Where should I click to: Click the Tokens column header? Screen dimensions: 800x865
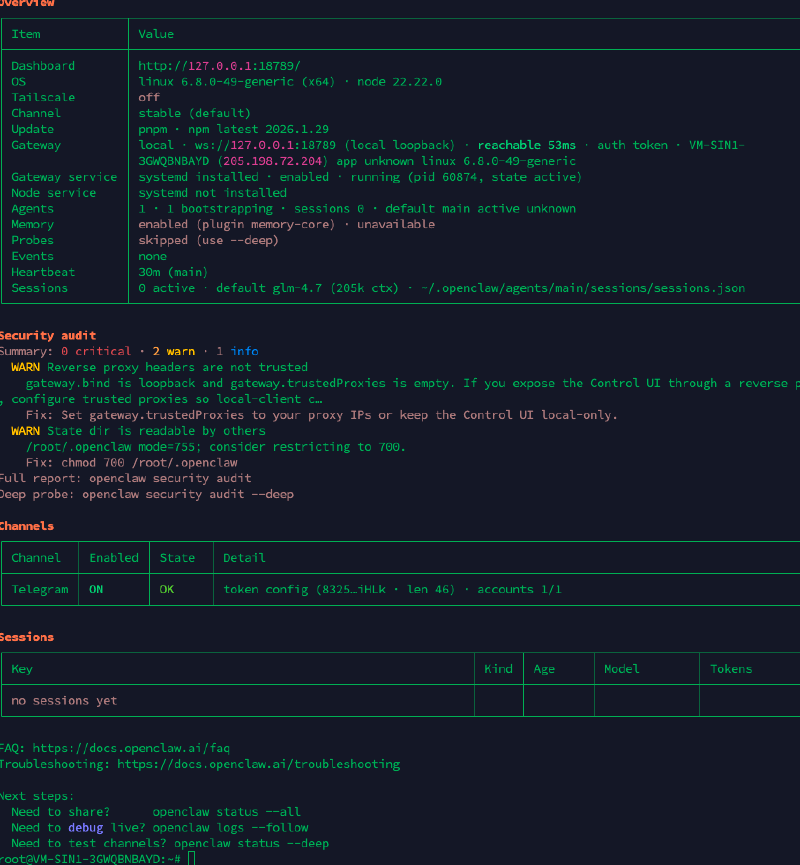point(731,669)
